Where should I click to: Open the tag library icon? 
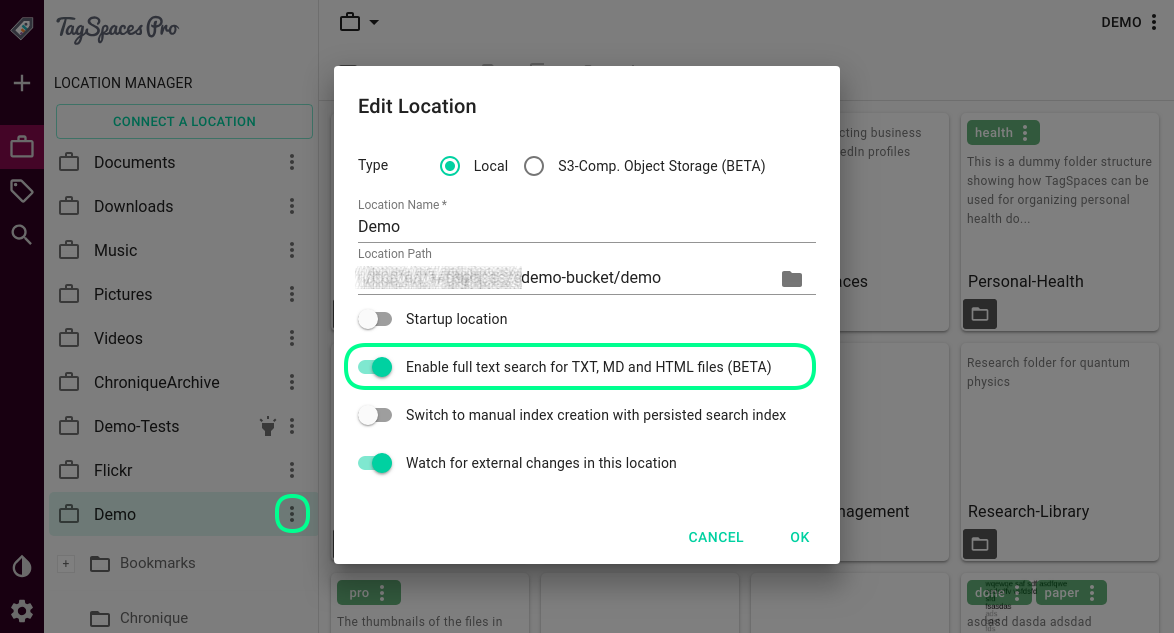(22, 191)
